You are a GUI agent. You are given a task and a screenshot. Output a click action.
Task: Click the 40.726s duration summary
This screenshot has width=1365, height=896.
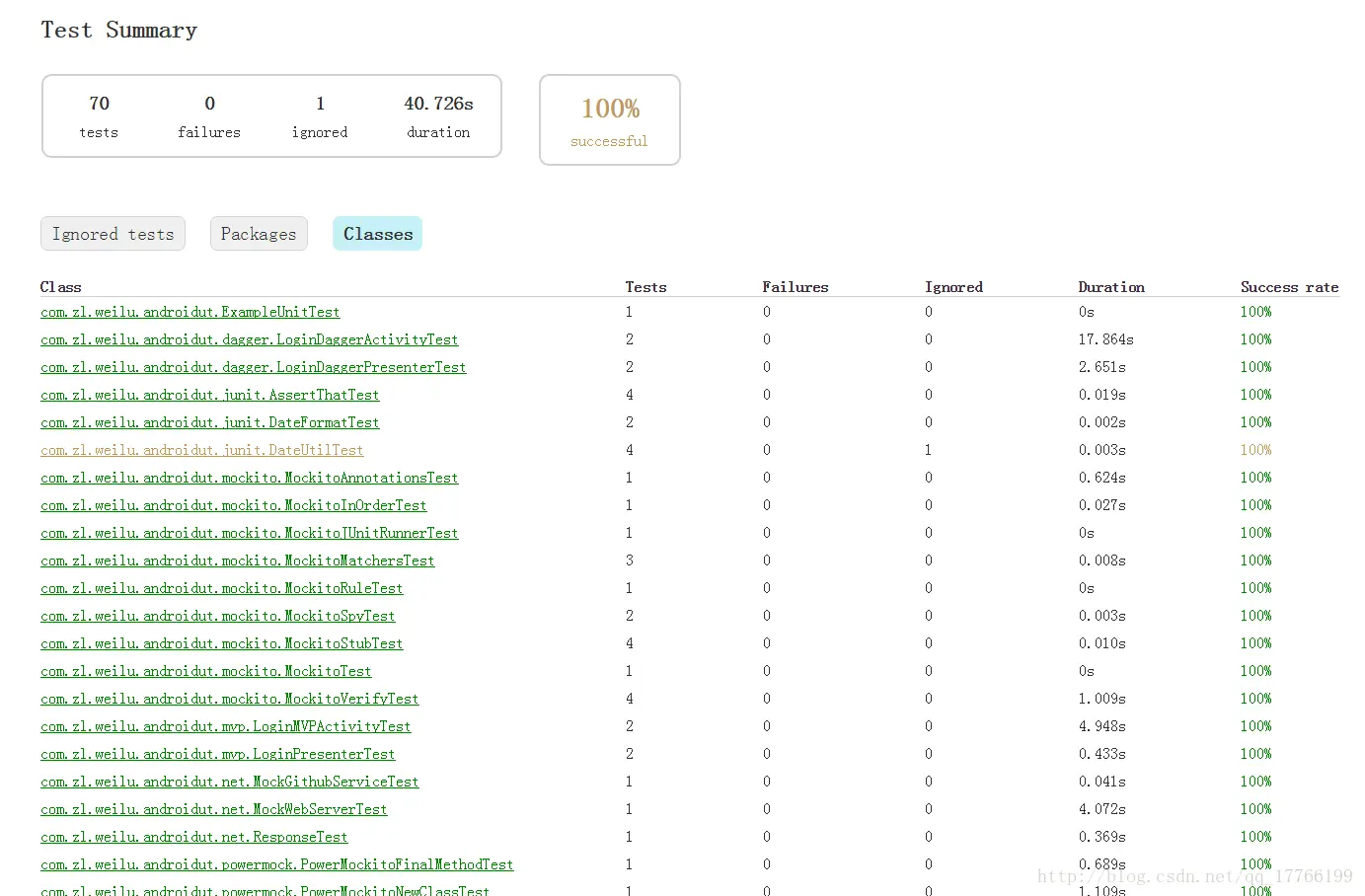[x=438, y=116]
